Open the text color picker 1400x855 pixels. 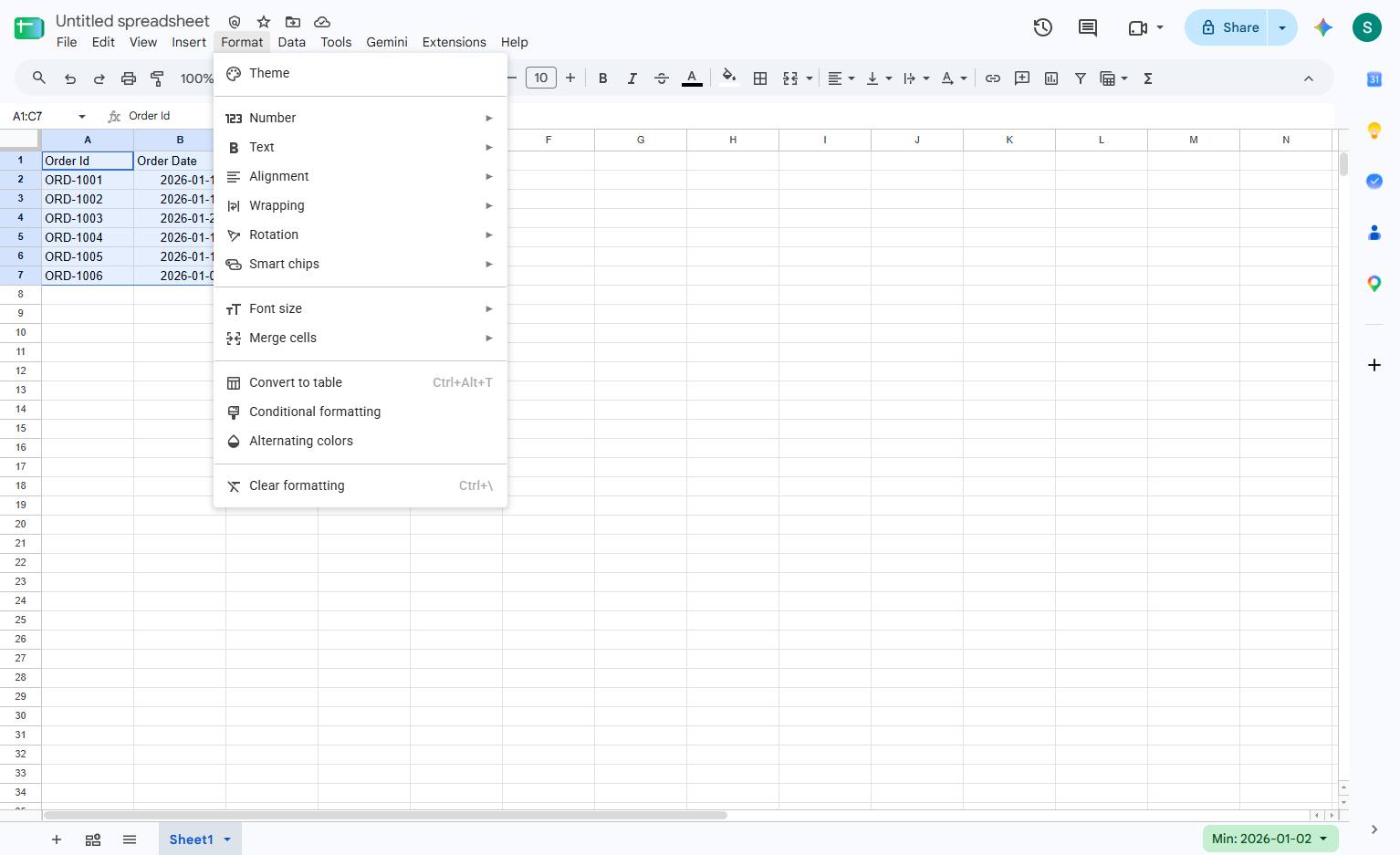pos(692,78)
